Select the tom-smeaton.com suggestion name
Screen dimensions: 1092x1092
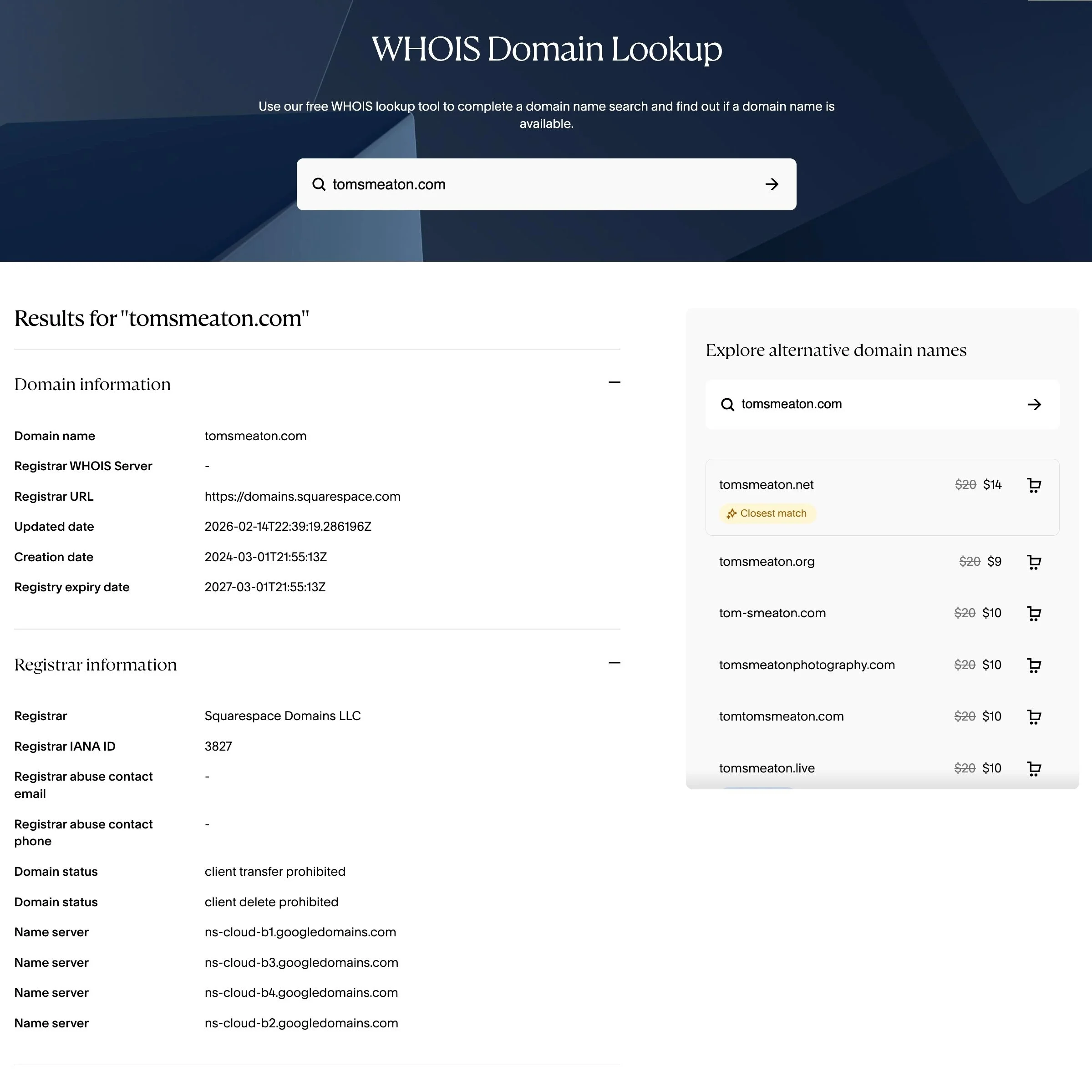click(772, 613)
